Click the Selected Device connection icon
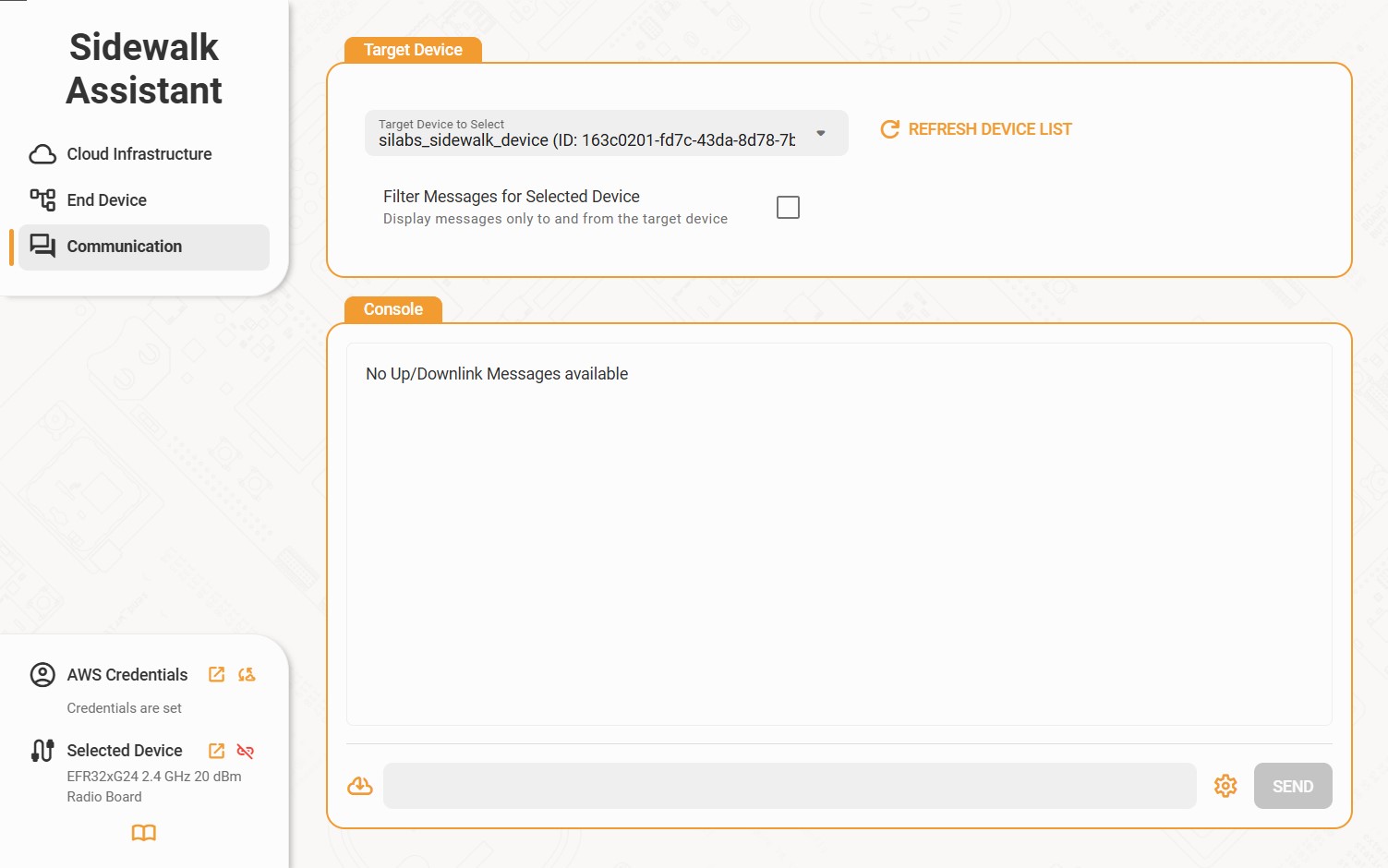1388x868 pixels. (42, 751)
